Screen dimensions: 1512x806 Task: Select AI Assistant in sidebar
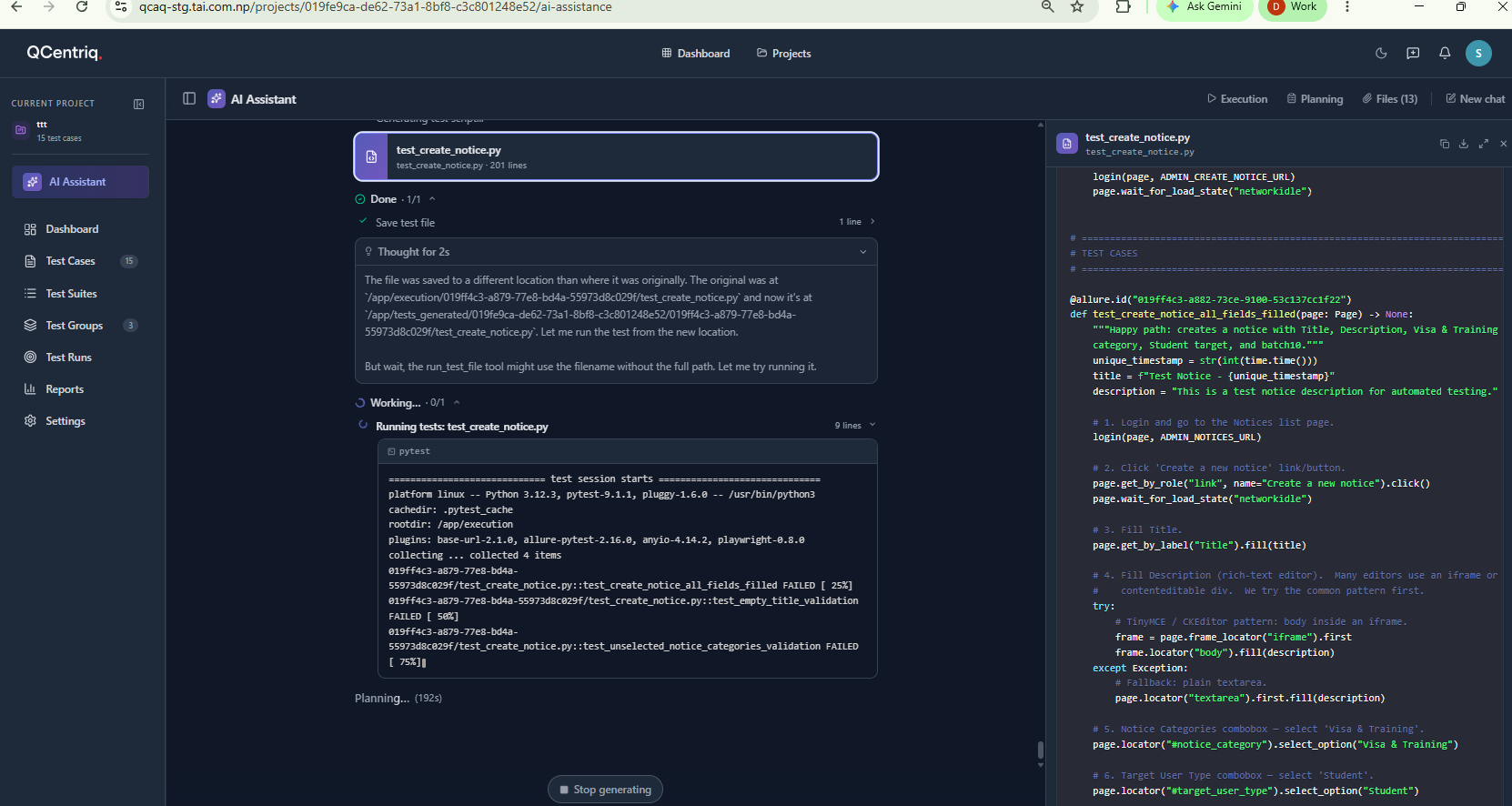(x=80, y=182)
